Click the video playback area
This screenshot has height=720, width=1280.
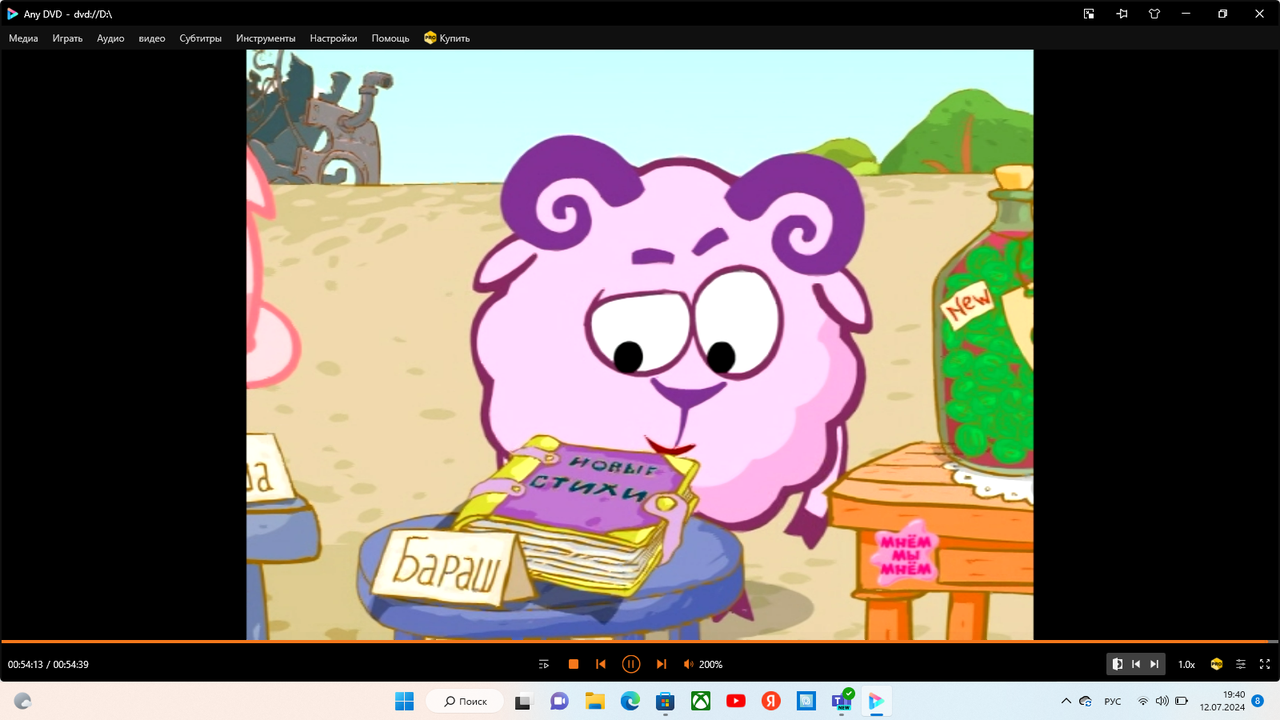tap(640, 344)
